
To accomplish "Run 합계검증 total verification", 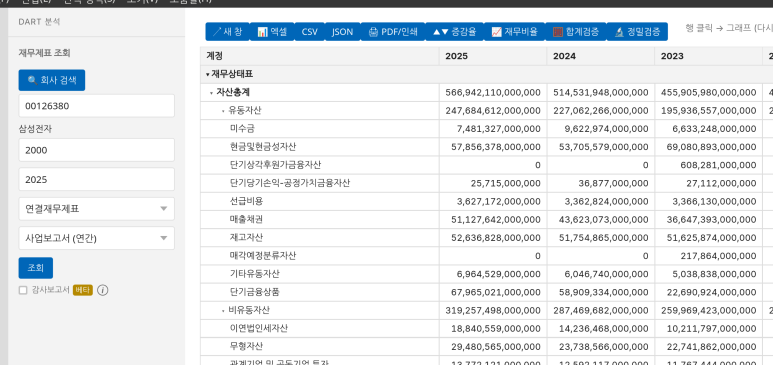I will (x=576, y=32).
